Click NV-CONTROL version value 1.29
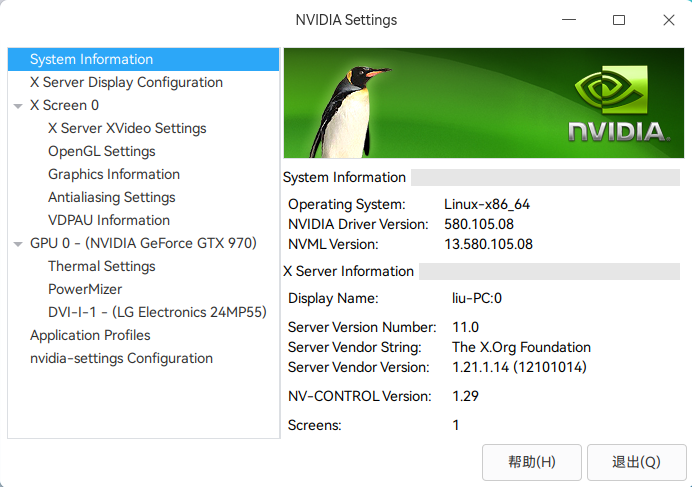Screen dimensions: 692x487 coord(465,396)
